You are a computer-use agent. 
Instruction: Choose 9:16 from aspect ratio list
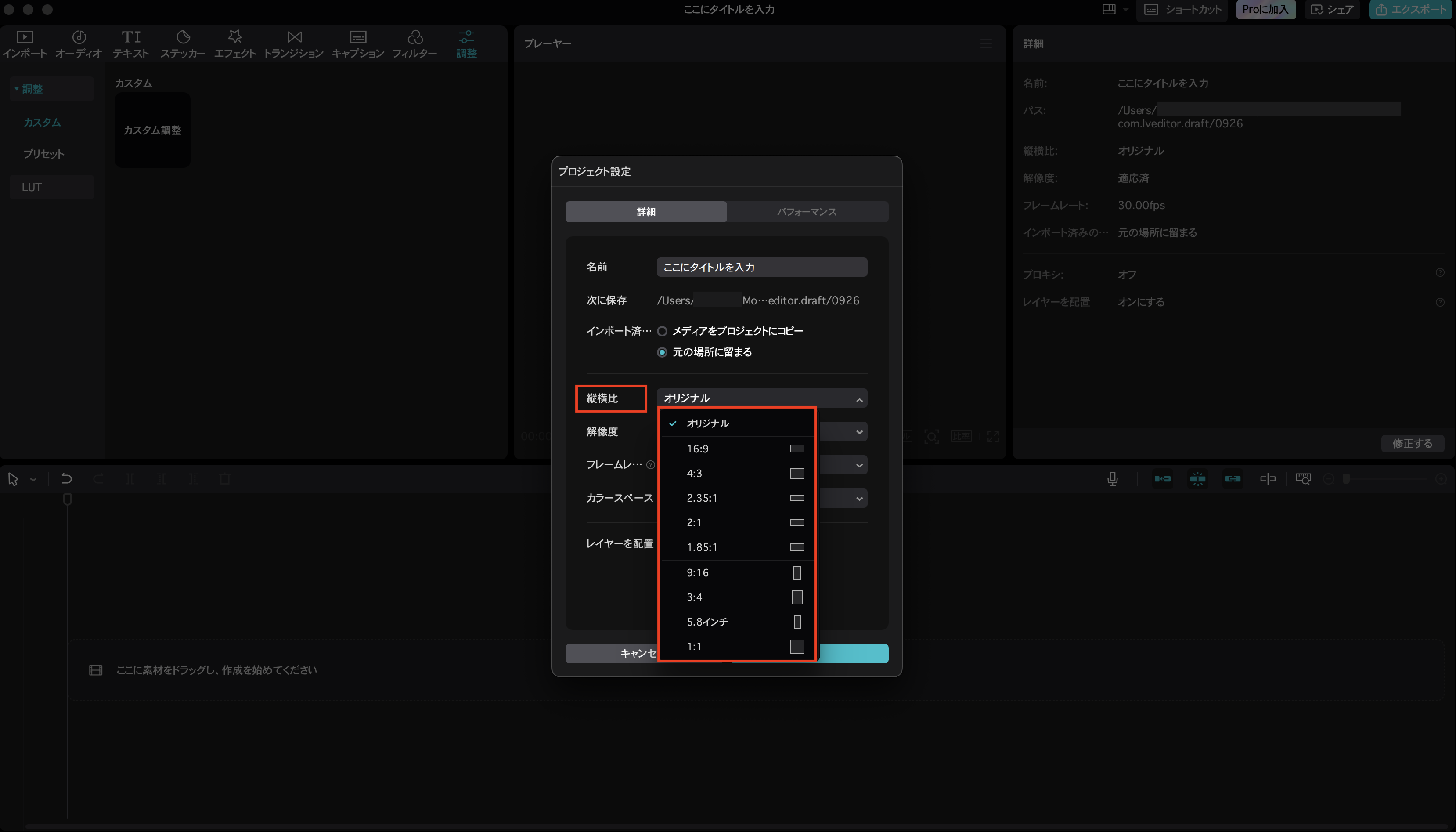pos(738,573)
